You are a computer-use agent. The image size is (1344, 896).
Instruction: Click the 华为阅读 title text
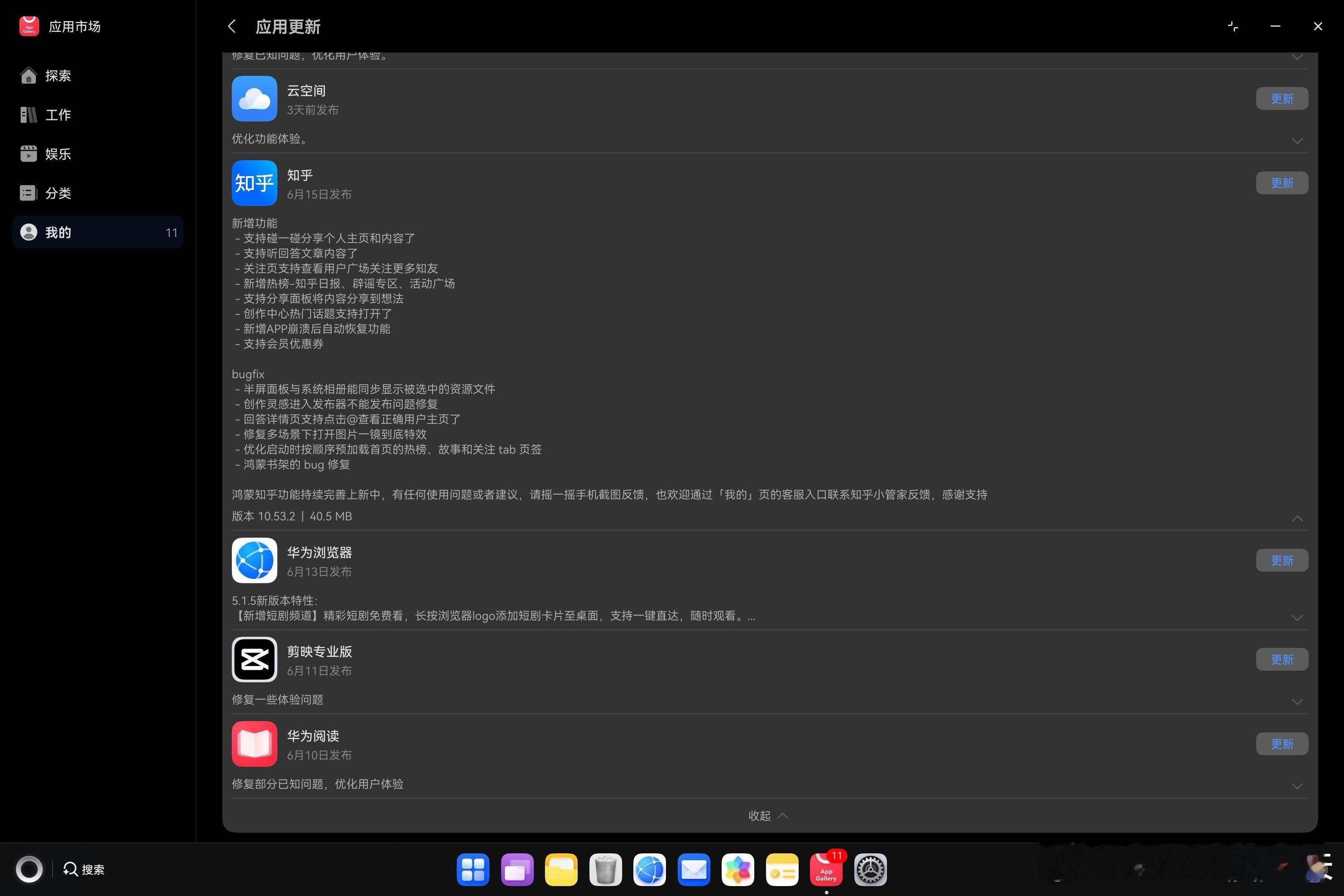[x=313, y=735]
